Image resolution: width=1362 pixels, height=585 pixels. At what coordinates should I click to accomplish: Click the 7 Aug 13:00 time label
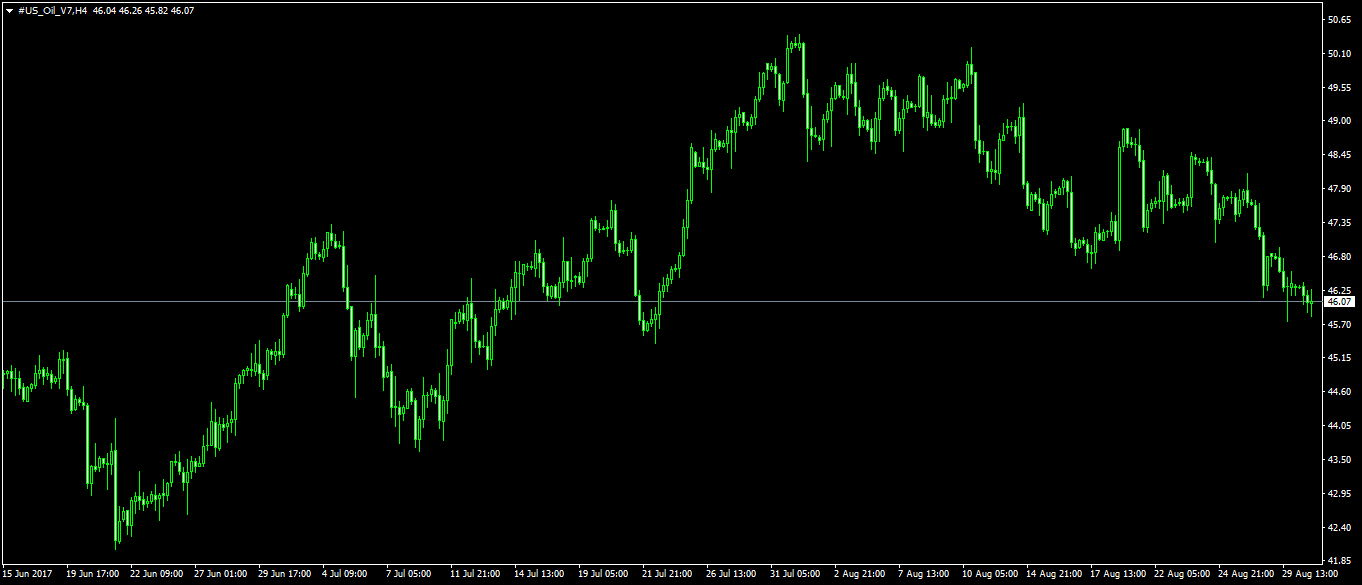click(x=922, y=575)
